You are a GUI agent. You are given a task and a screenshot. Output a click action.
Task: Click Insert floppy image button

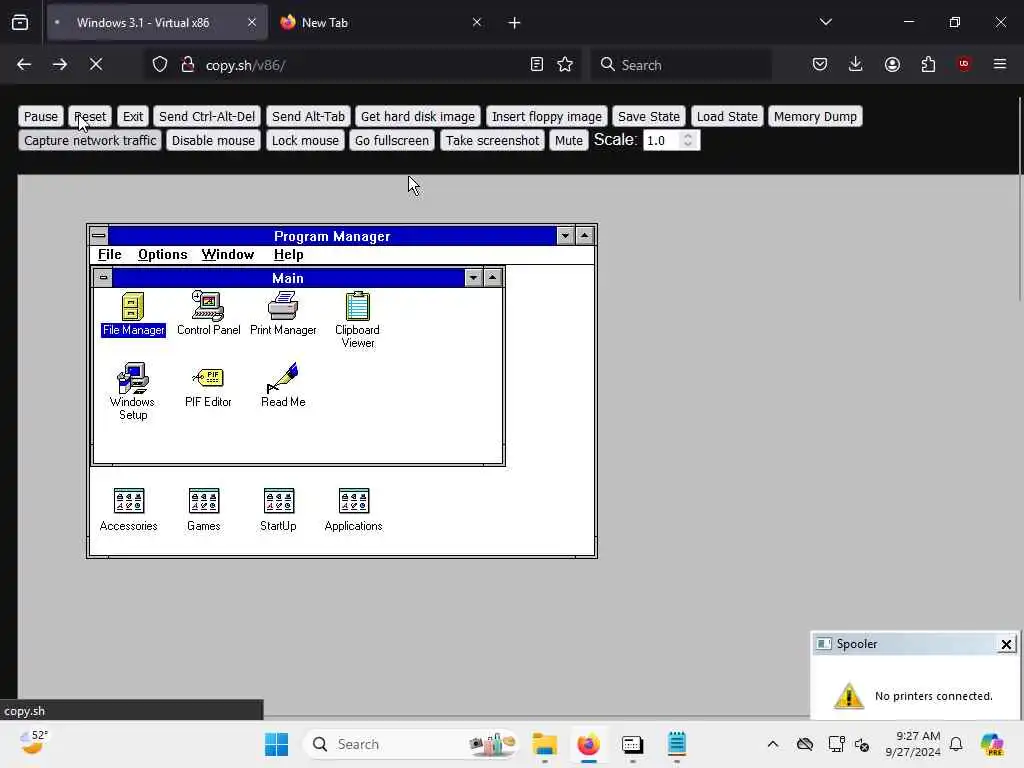[x=547, y=116]
